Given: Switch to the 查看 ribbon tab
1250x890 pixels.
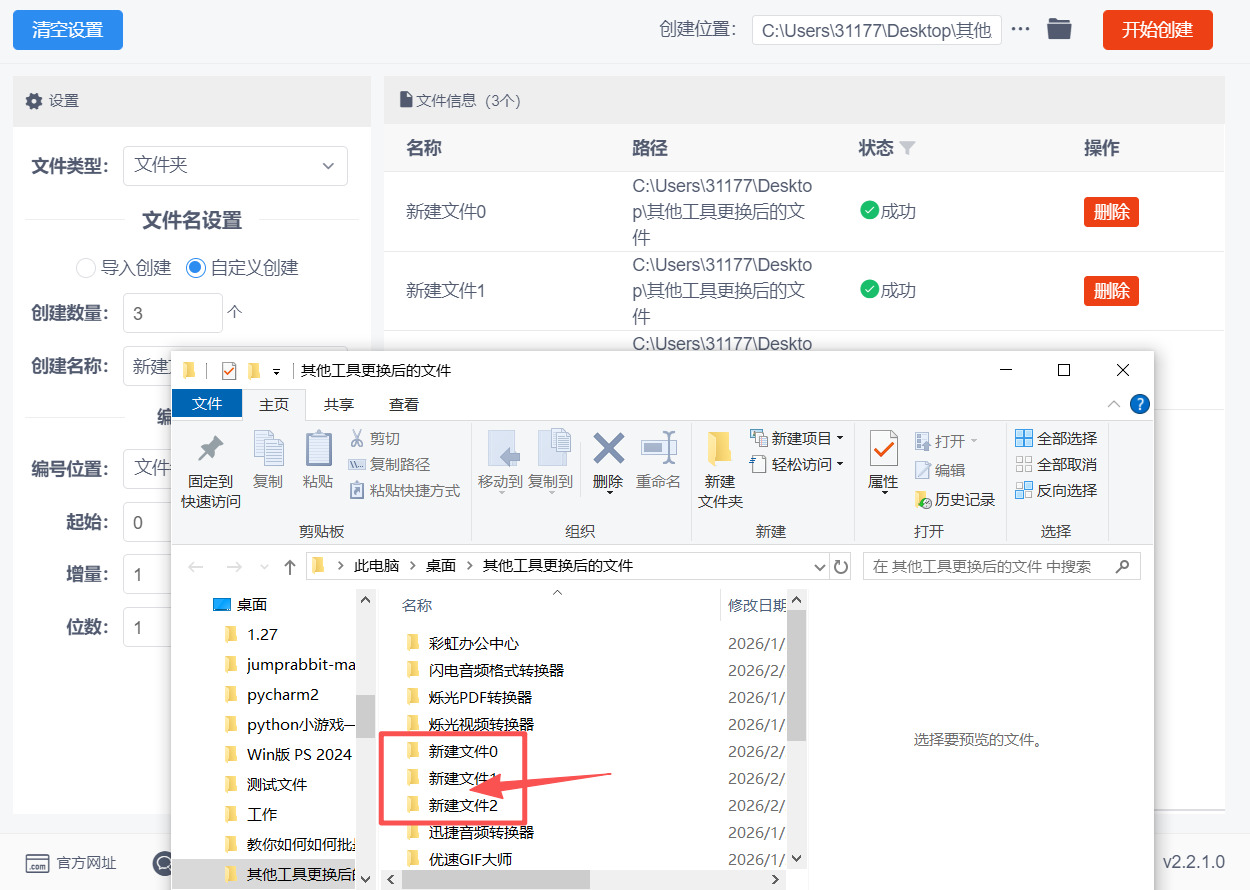Looking at the screenshot, I should tap(403, 404).
